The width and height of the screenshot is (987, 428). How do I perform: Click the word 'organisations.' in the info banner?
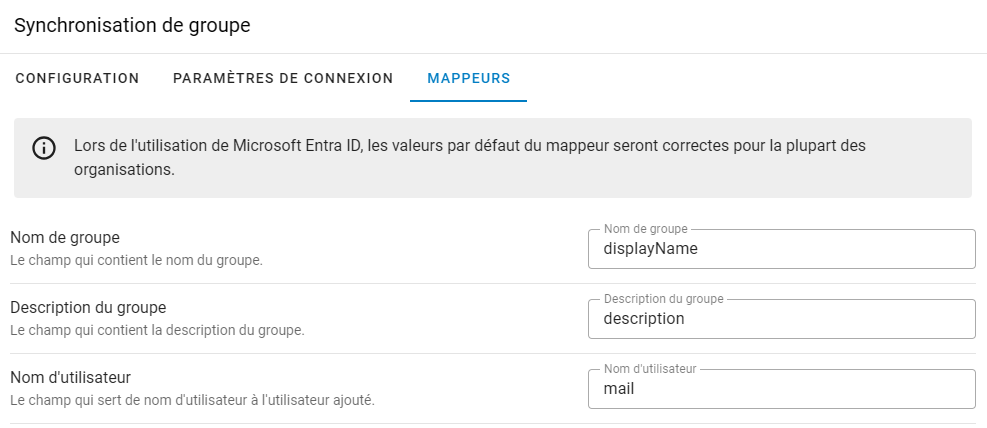pyautogui.click(x=124, y=170)
